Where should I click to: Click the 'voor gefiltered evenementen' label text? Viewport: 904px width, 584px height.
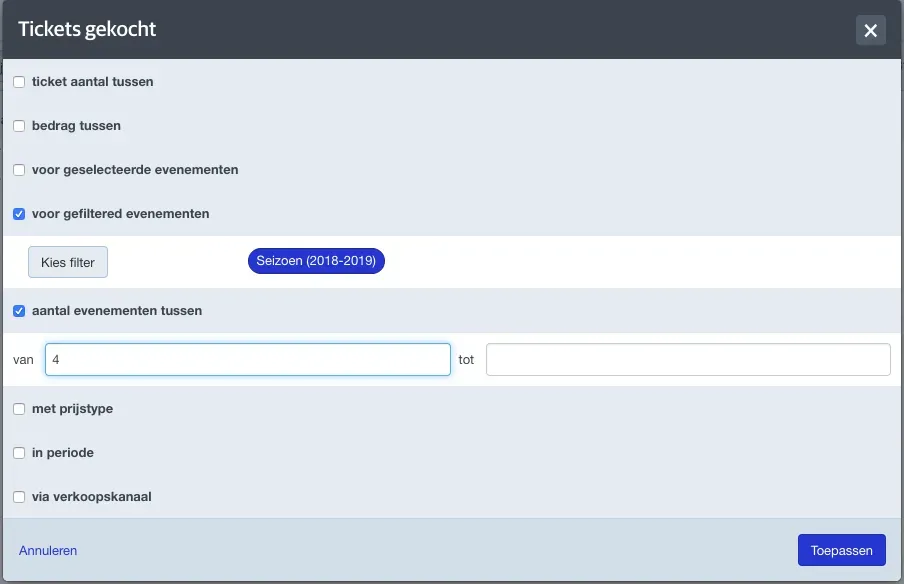pos(120,214)
